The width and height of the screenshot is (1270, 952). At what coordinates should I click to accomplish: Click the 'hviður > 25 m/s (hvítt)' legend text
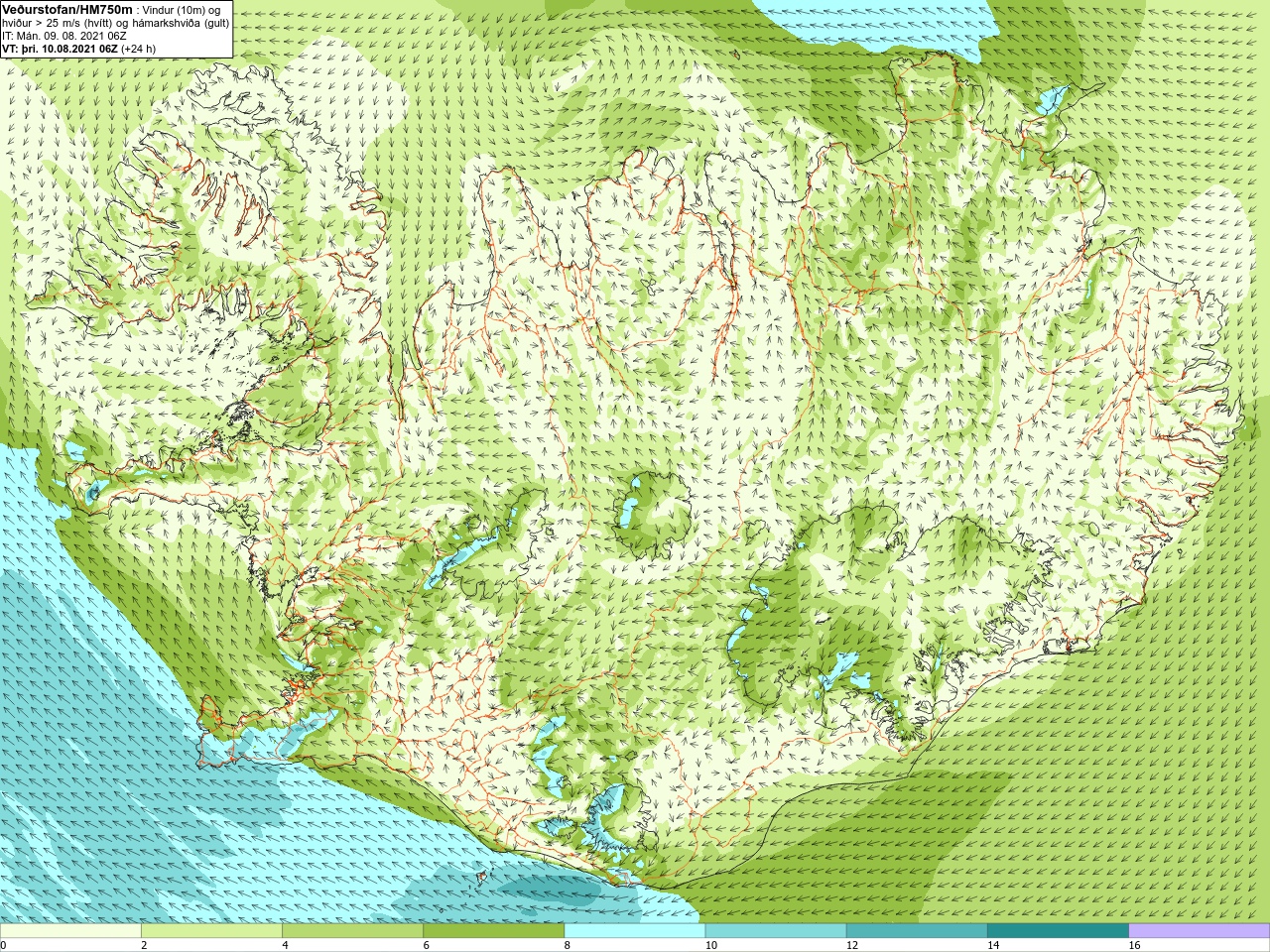58,22
